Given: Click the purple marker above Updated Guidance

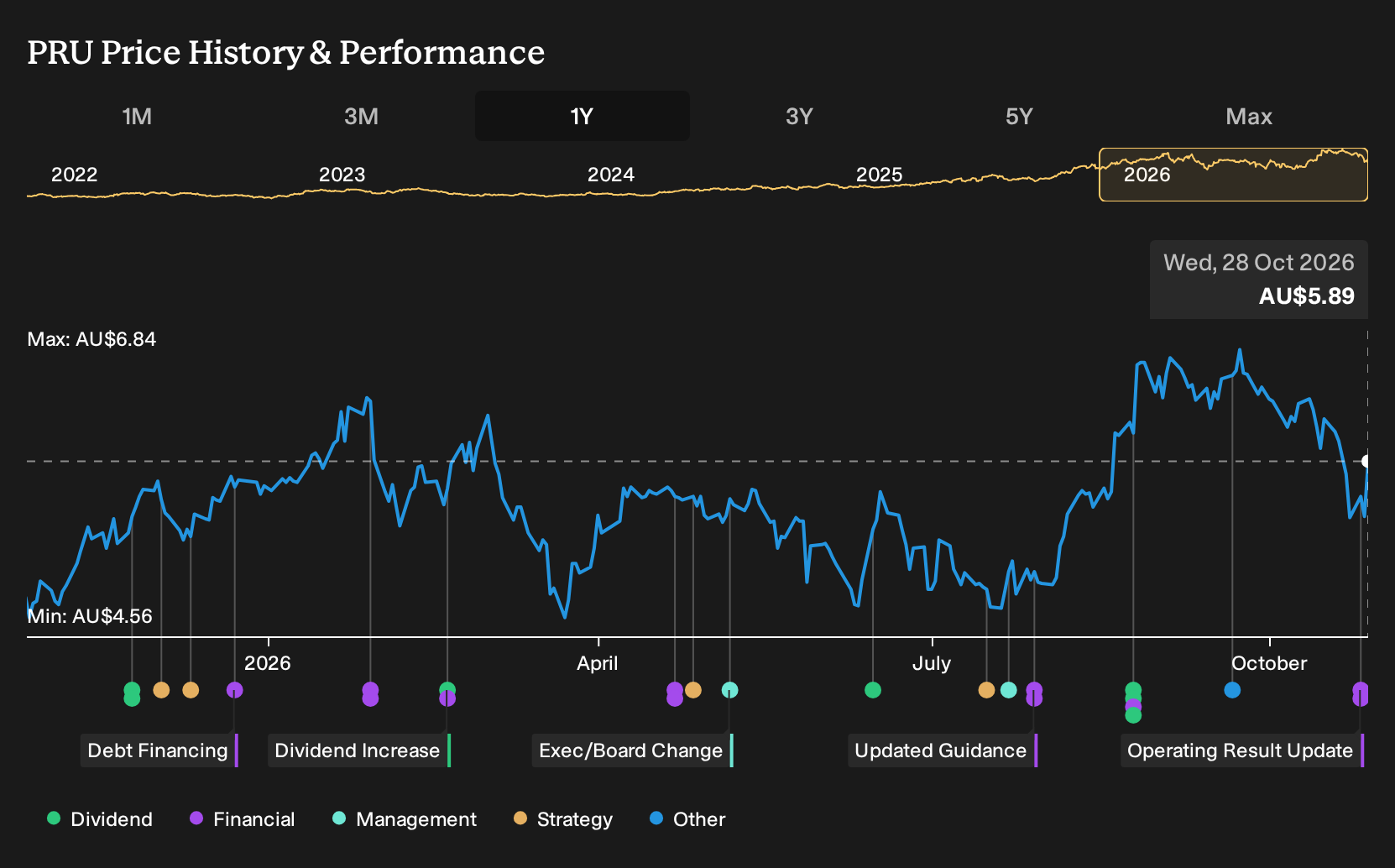Looking at the screenshot, I should pos(1034,694).
